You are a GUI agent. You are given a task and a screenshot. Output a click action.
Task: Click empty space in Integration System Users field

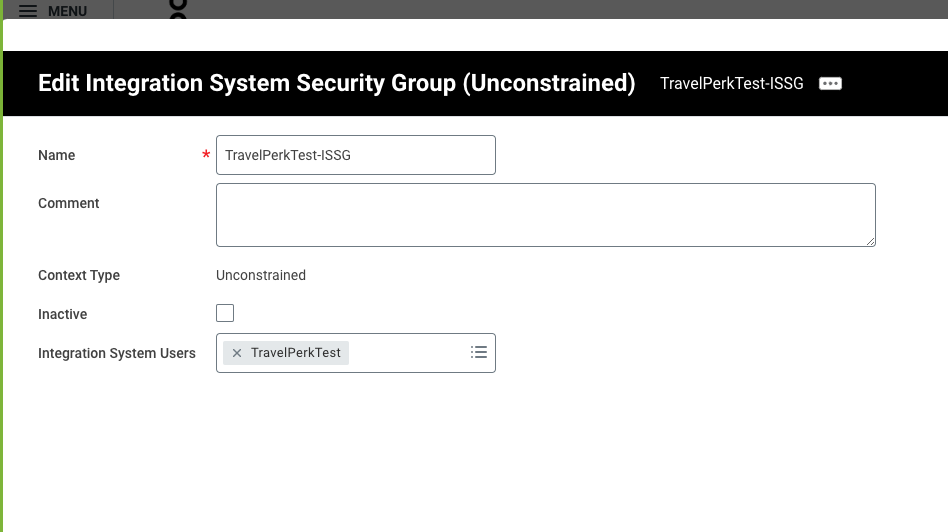click(x=408, y=353)
